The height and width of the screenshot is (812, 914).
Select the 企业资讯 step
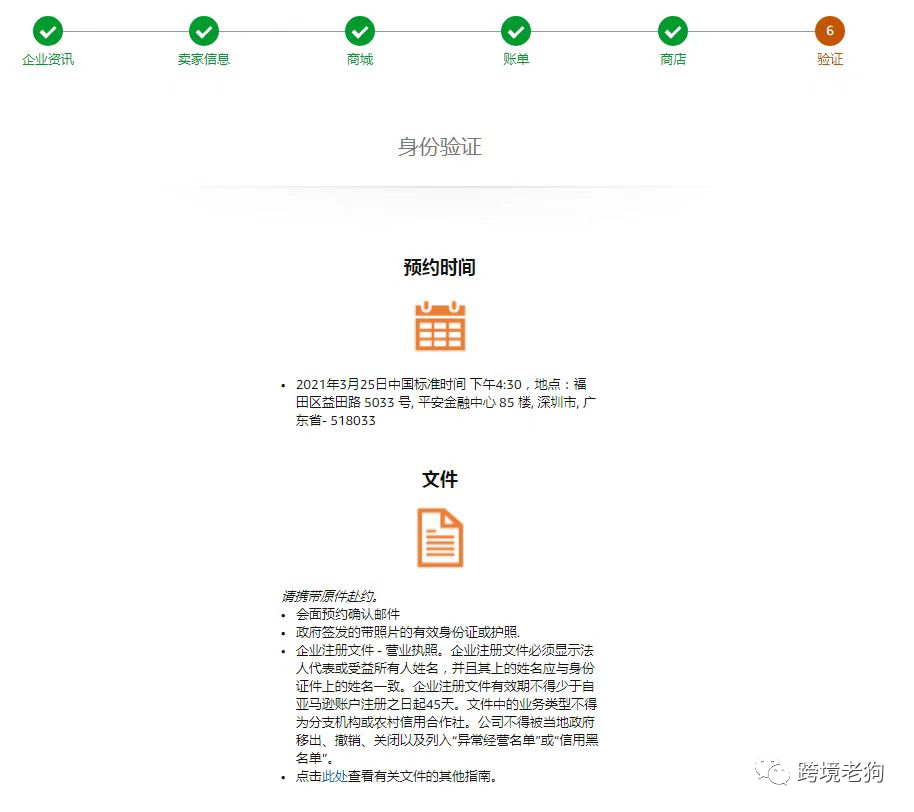point(47,59)
